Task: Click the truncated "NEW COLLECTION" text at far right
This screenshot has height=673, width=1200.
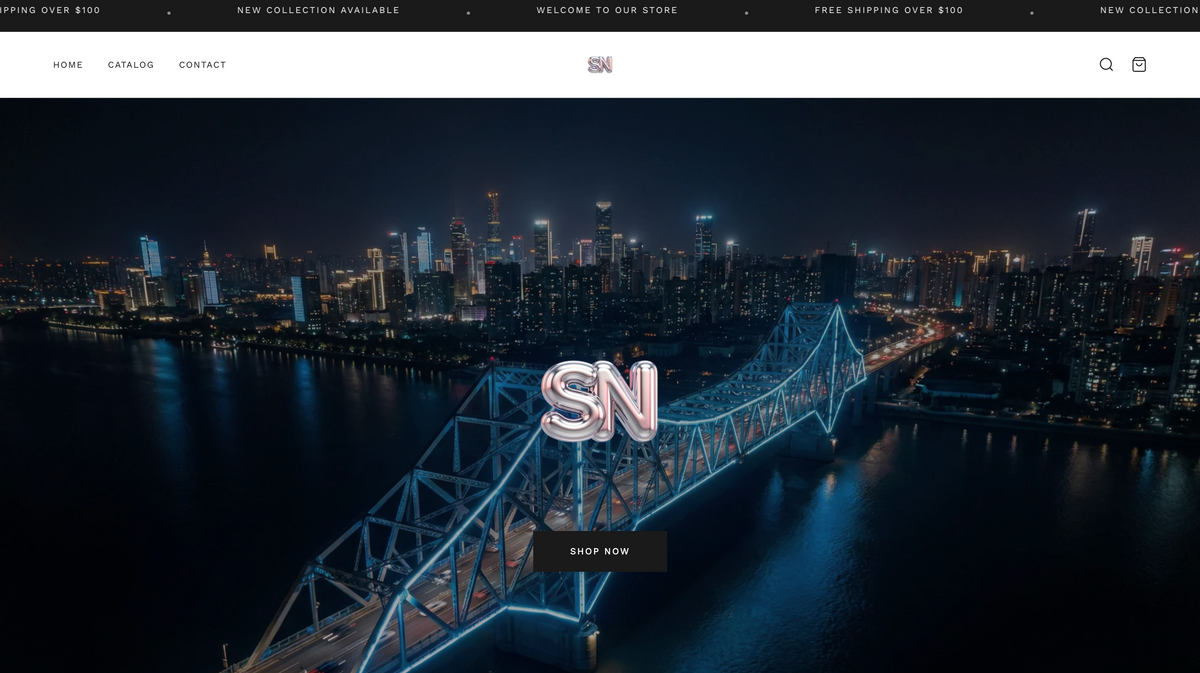Action: [1150, 10]
